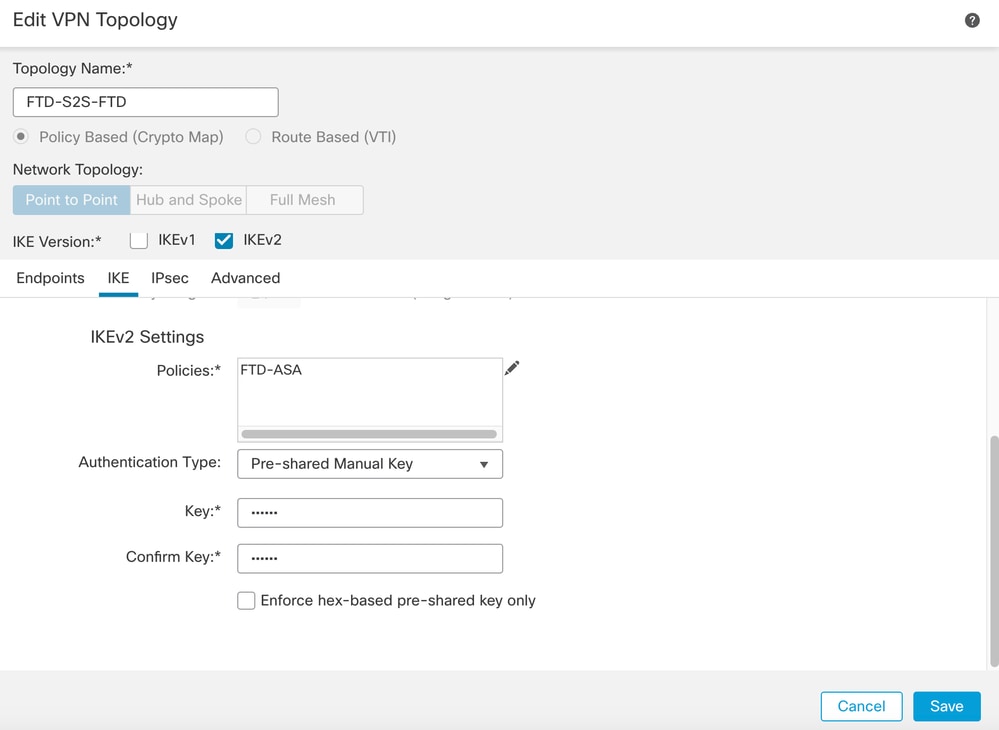999x730 pixels.
Task: Open the IPsec tab
Action: (x=169, y=278)
